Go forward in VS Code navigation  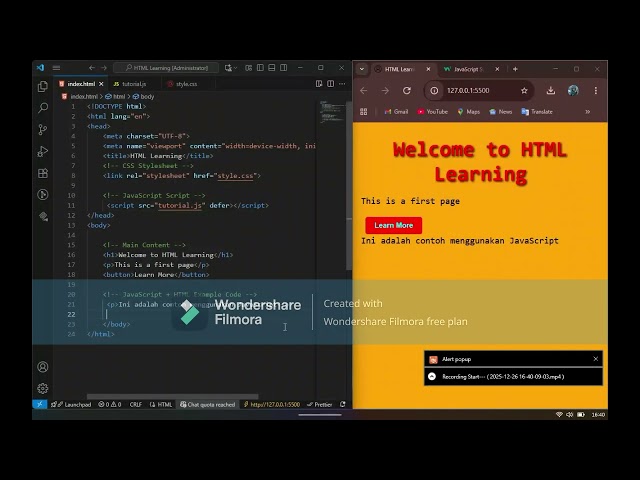pyautogui.click(x=104, y=68)
